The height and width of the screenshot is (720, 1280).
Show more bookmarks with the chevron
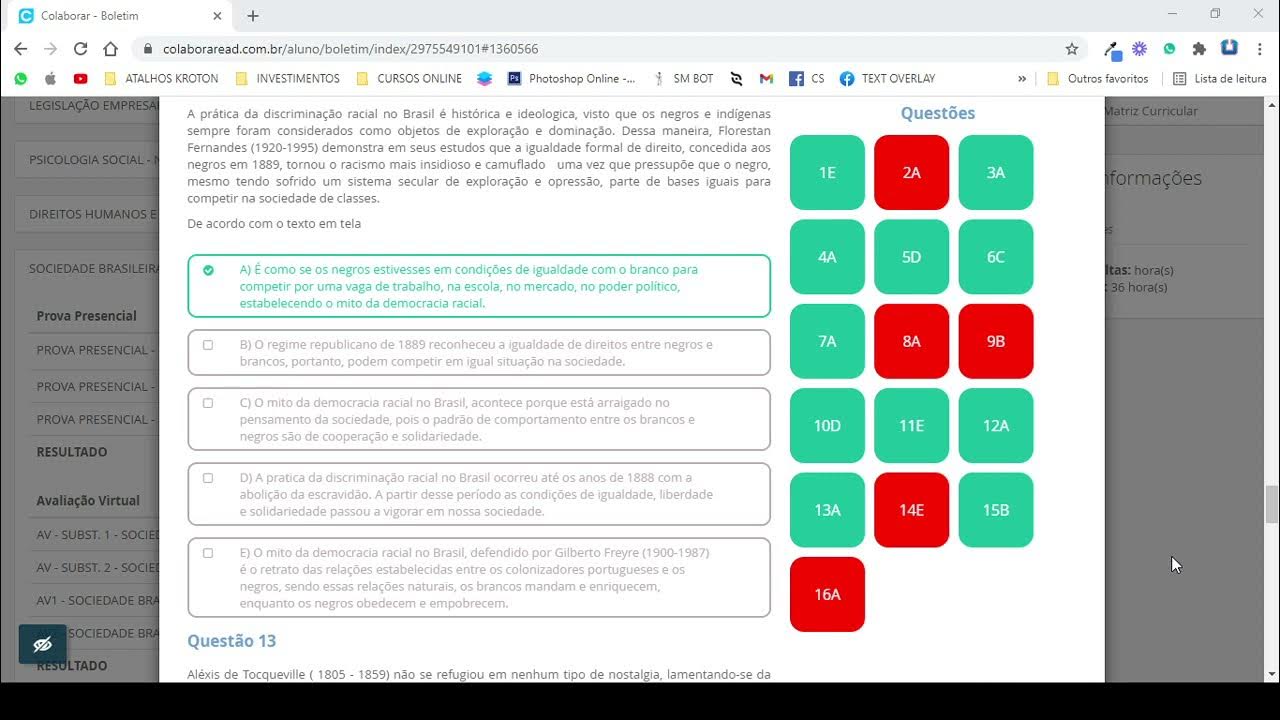[x=1022, y=78]
